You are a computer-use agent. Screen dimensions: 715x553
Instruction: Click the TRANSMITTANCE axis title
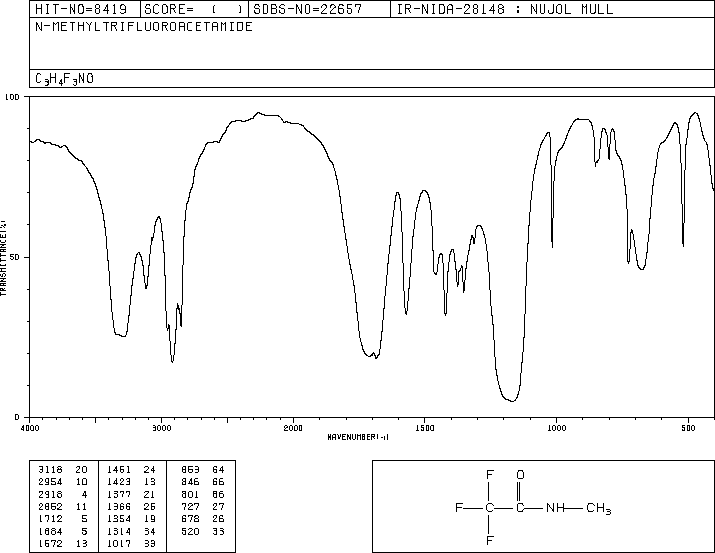3,258
